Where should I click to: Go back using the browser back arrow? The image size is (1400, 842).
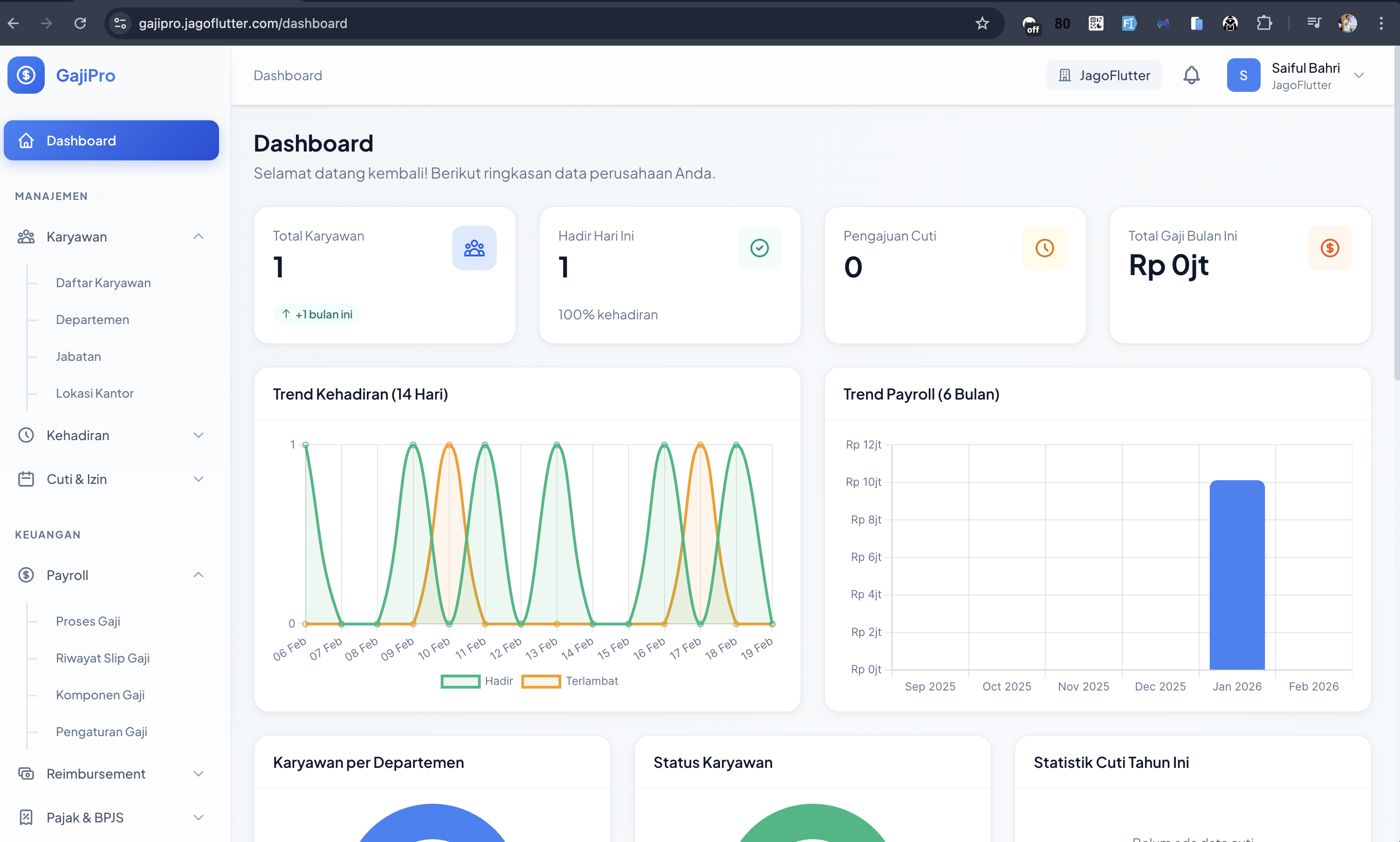14,23
